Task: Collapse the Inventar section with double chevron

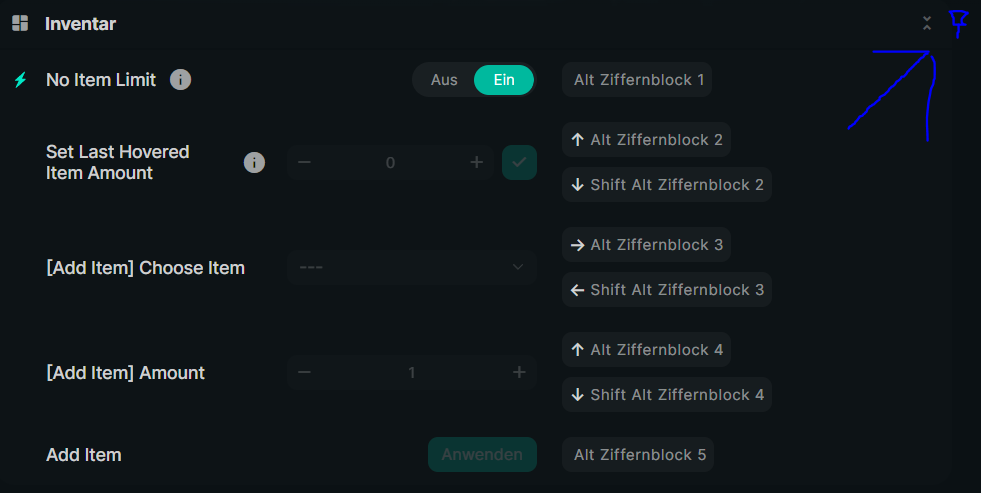Action: pos(927,23)
